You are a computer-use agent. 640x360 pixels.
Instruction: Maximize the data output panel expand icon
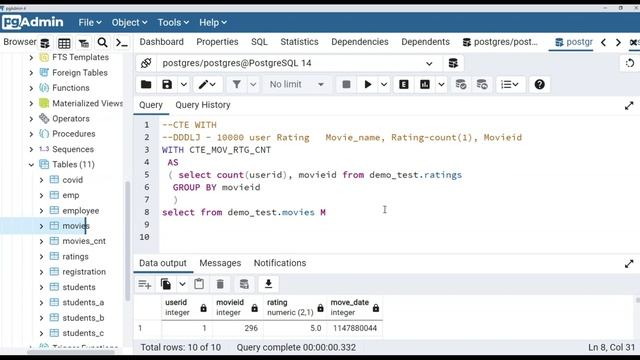point(629,264)
